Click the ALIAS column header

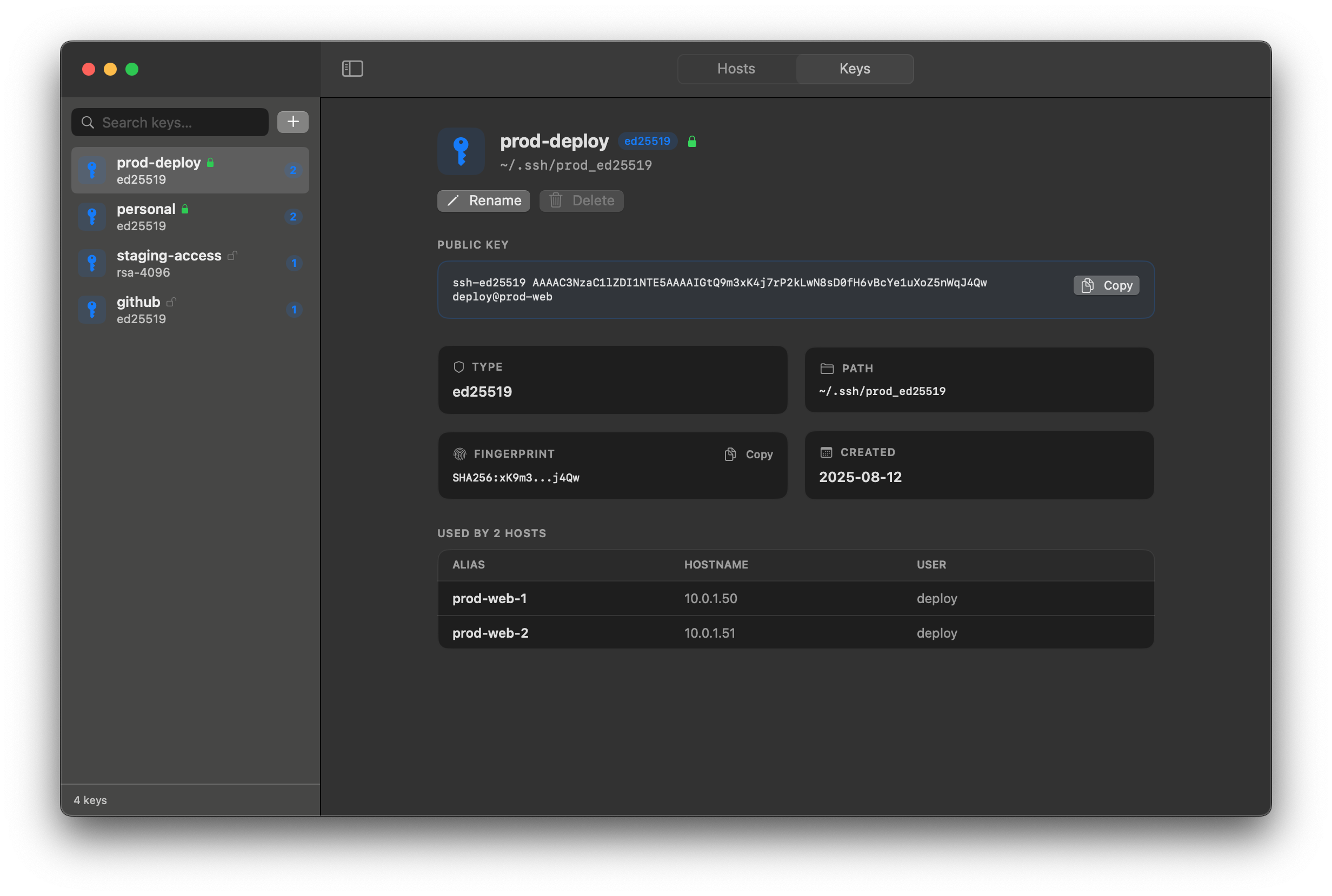click(x=469, y=565)
